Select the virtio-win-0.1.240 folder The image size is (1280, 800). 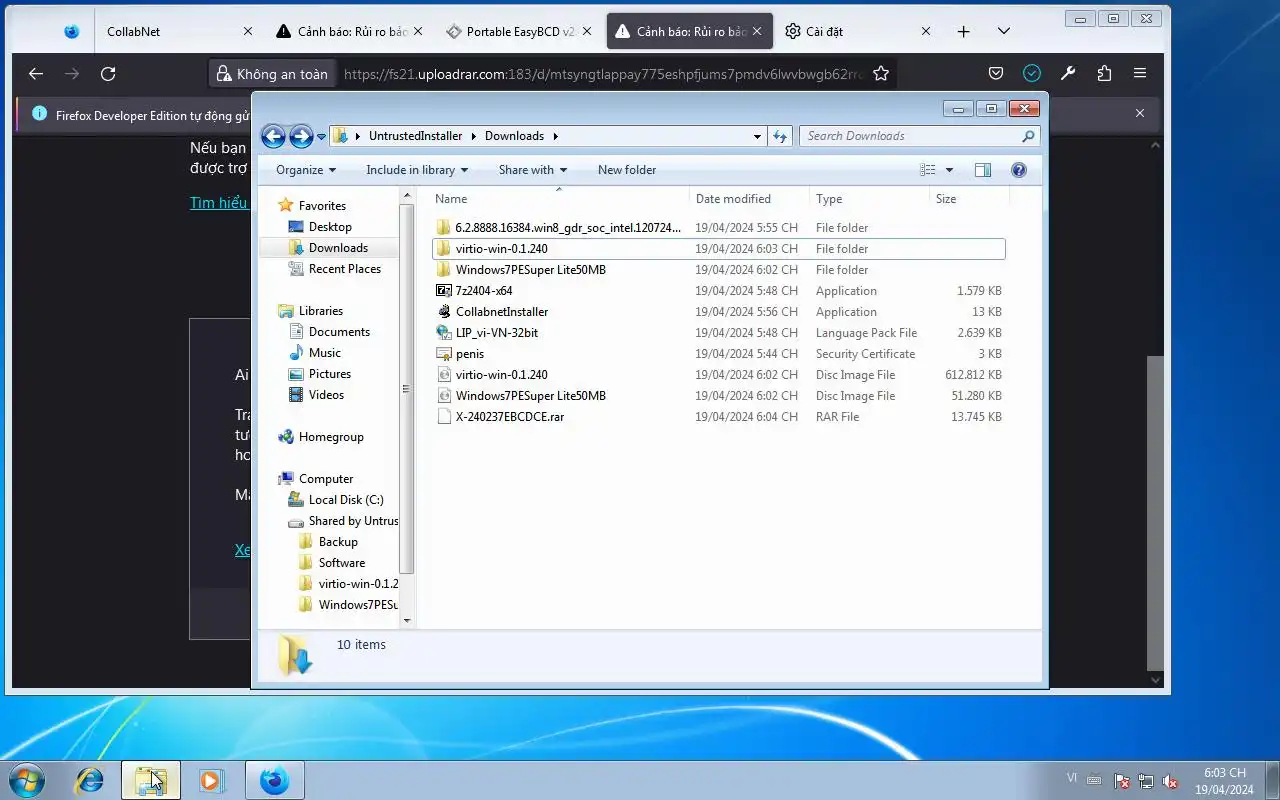(718, 249)
